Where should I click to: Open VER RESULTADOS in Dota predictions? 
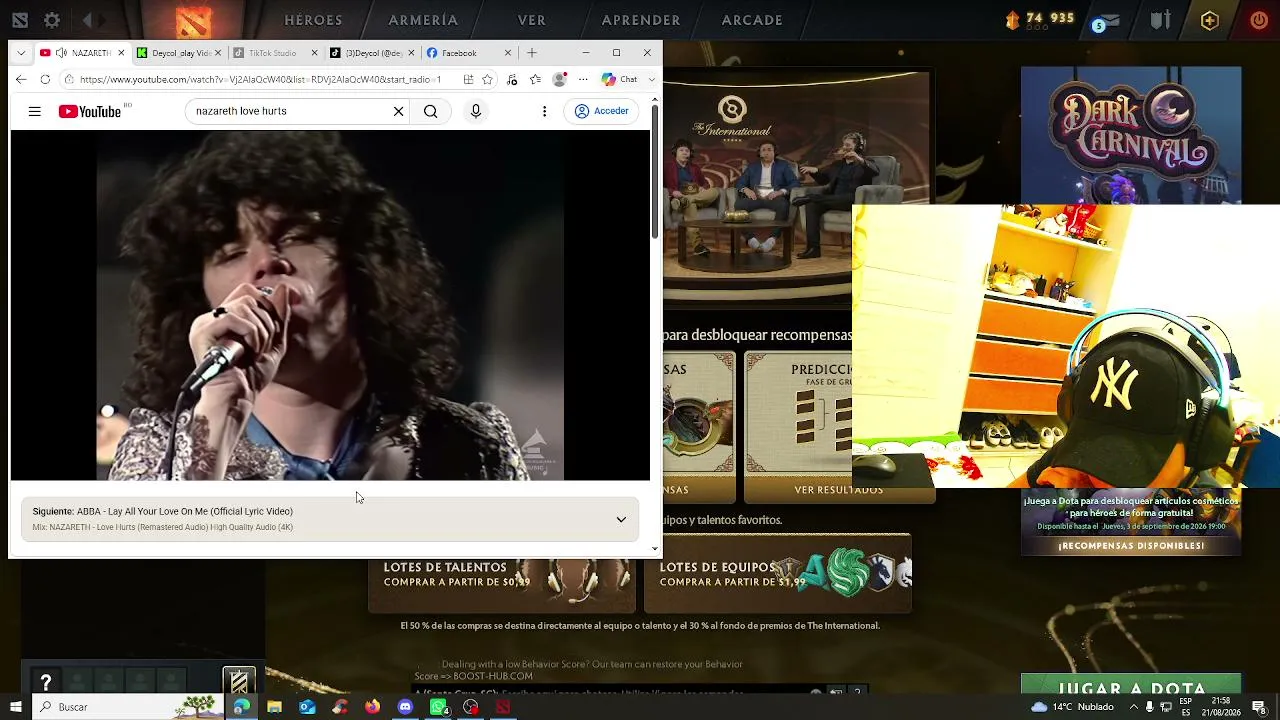pos(838,490)
